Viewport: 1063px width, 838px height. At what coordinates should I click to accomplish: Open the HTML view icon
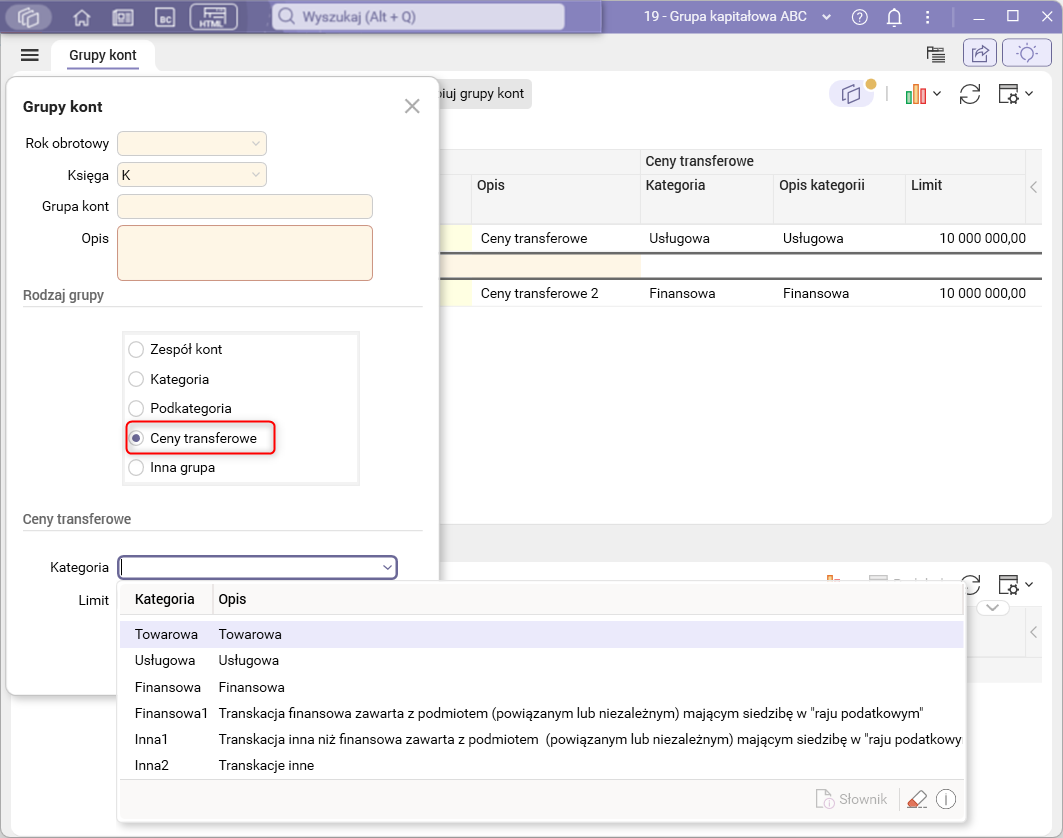(x=213, y=17)
